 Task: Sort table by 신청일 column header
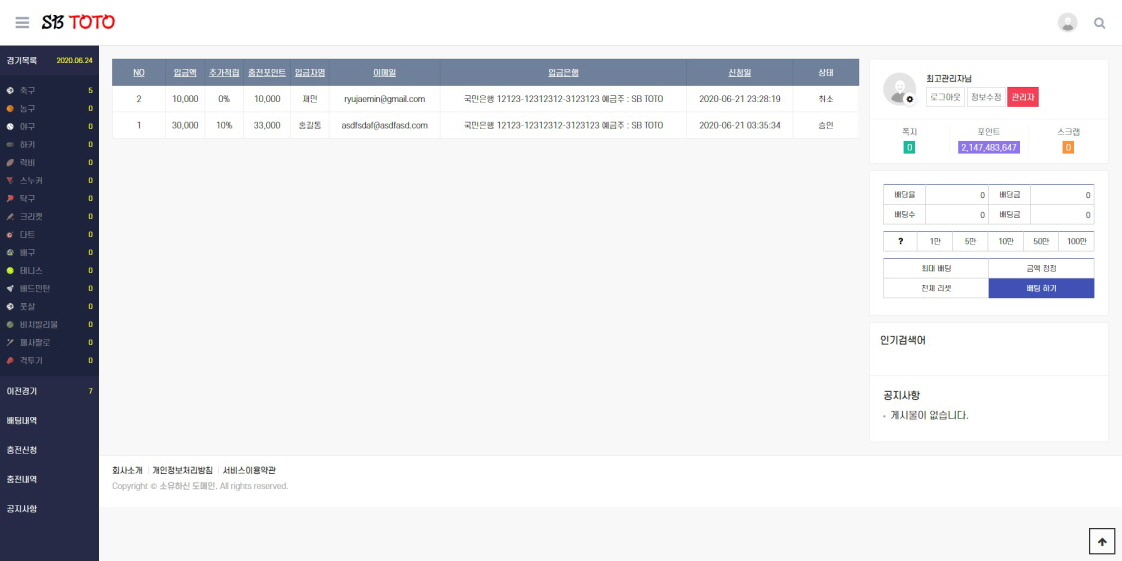coord(739,73)
